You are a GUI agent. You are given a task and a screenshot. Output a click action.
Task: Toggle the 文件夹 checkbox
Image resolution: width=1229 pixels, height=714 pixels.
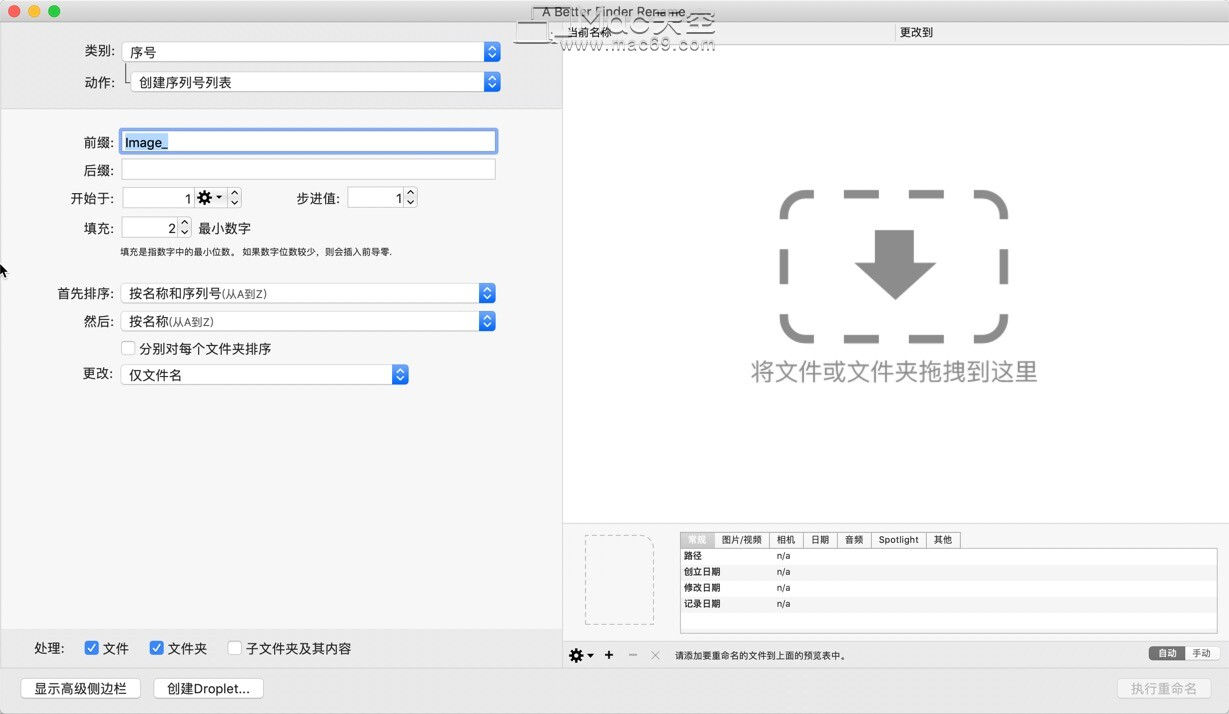pyautogui.click(x=156, y=648)
